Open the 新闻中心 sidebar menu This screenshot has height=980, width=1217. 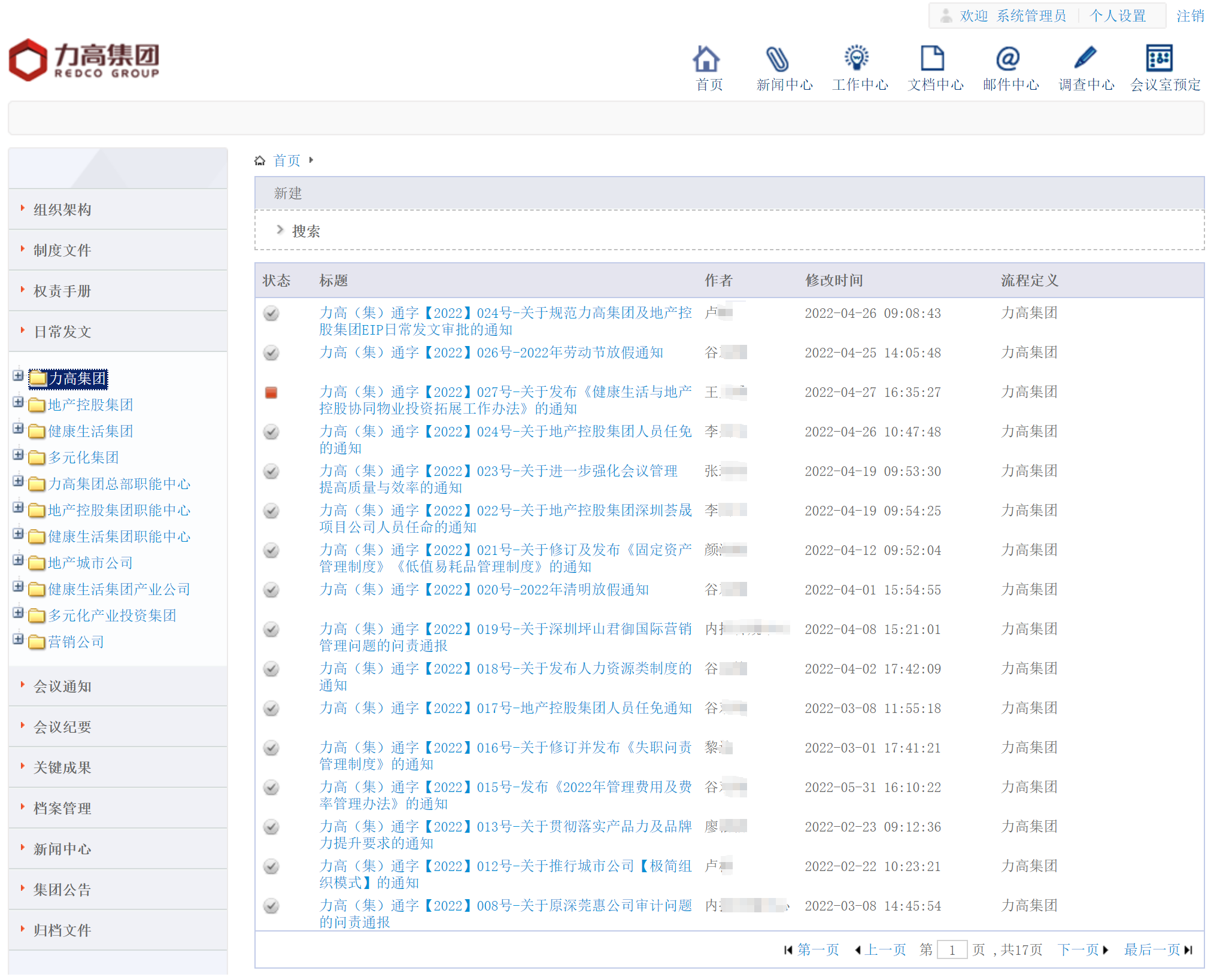pos(118,849)
